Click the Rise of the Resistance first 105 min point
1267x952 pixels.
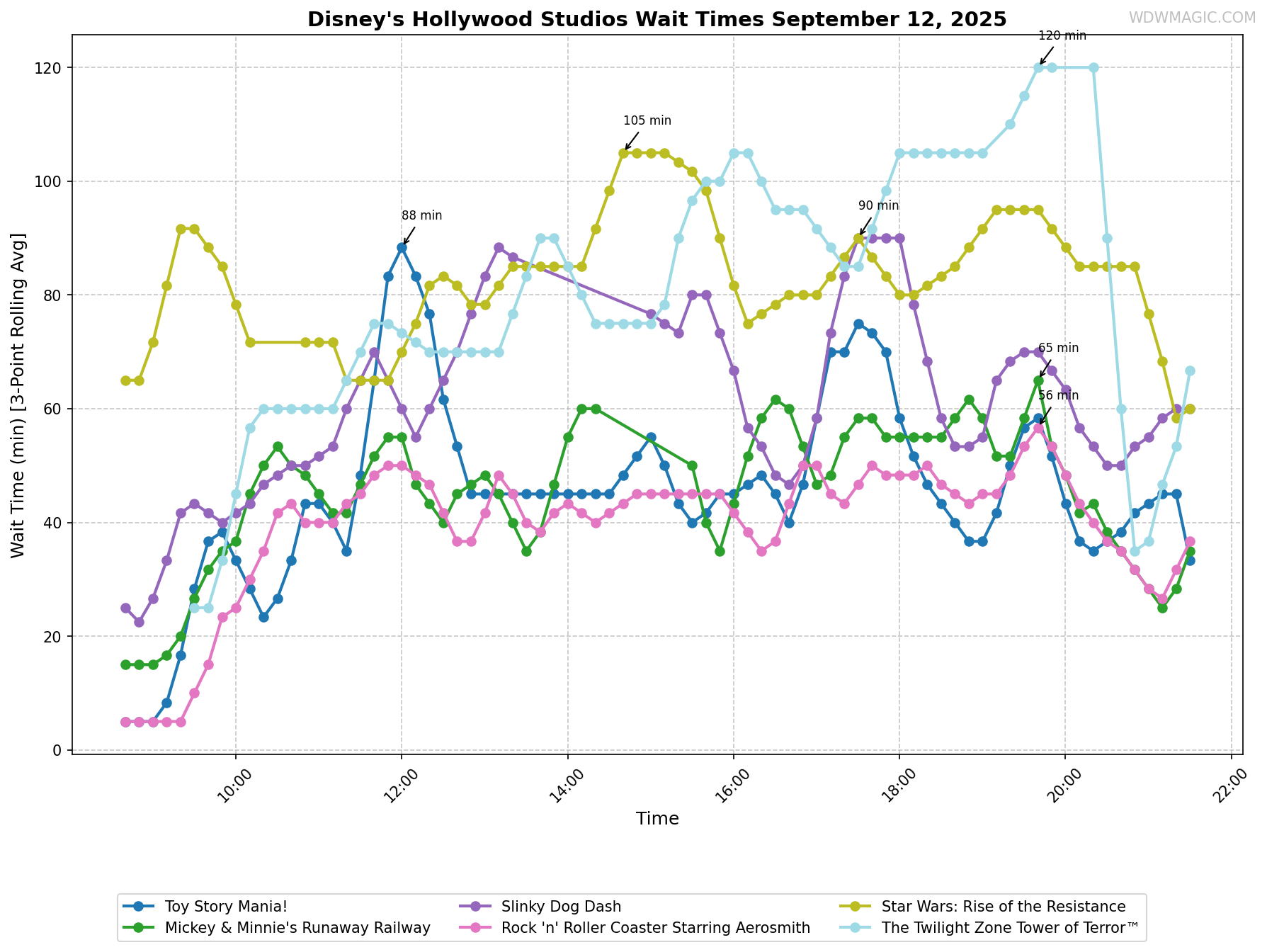[x=623, y=153]
